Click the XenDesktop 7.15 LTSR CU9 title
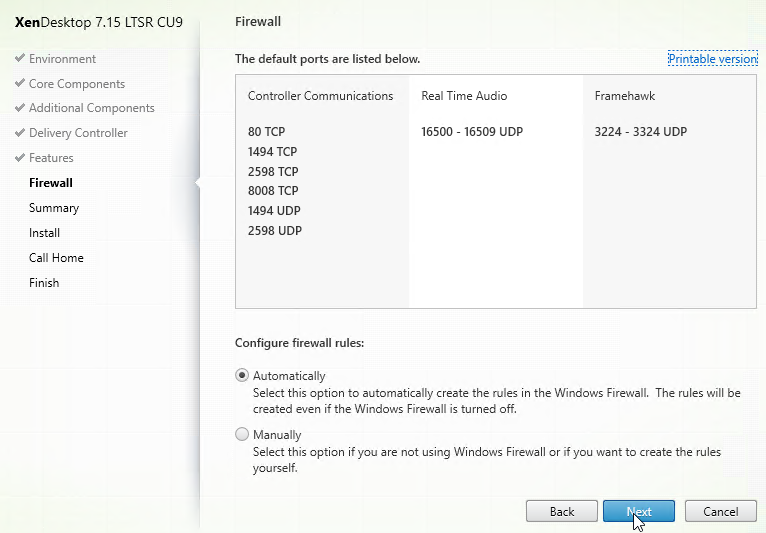This screenshot has width=766, height=533. [99, 22]
